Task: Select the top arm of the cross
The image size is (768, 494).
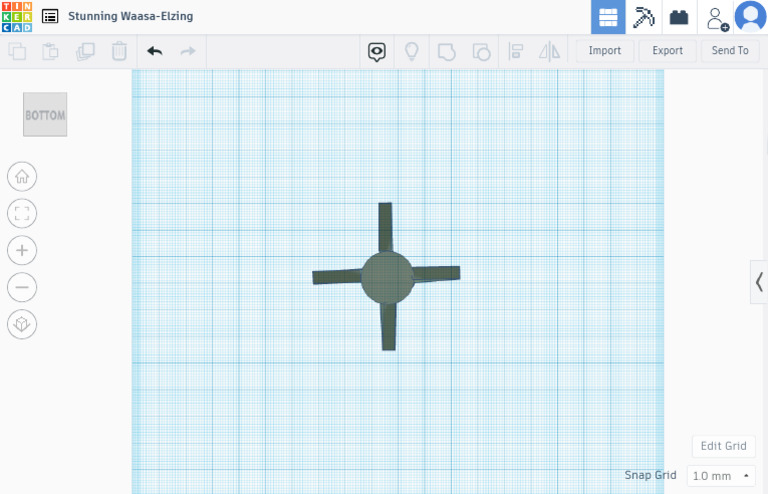Action: coord(385,227)
